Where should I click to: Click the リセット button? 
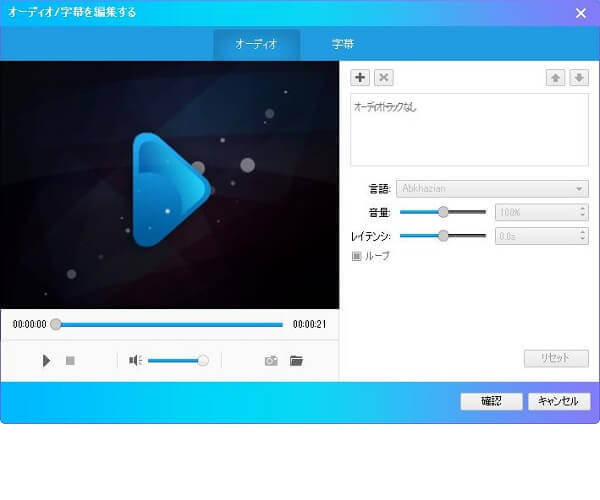pos(556,358)
